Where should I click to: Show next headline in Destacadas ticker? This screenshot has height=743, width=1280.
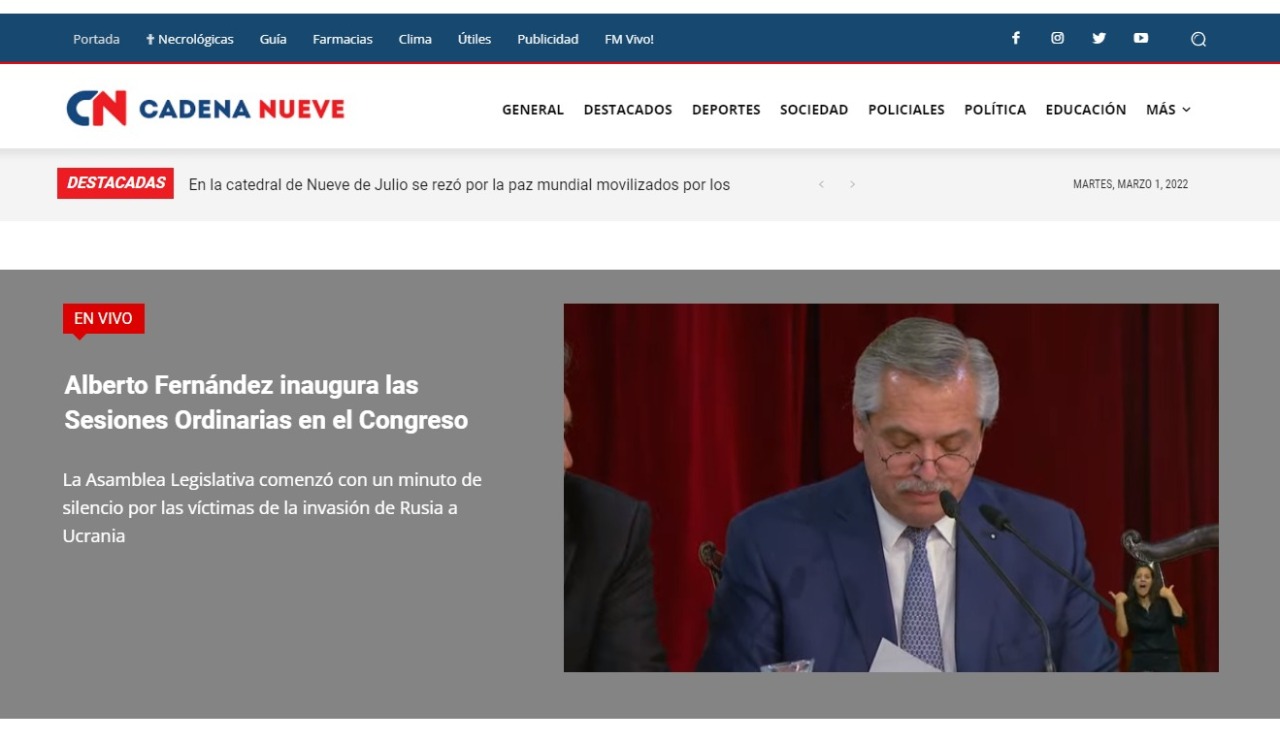click(x=852, y=185)
